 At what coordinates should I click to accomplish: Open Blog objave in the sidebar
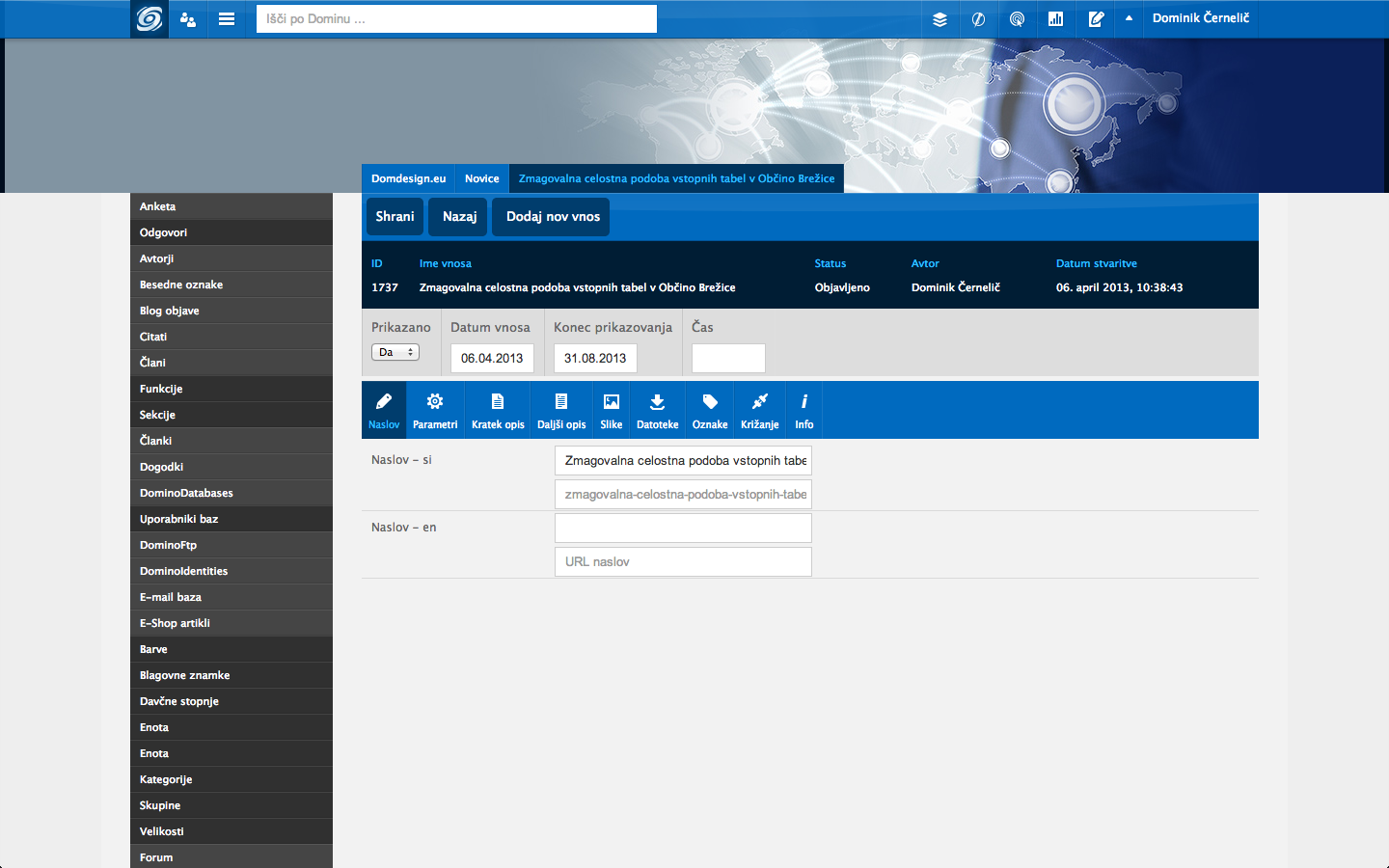170,311
